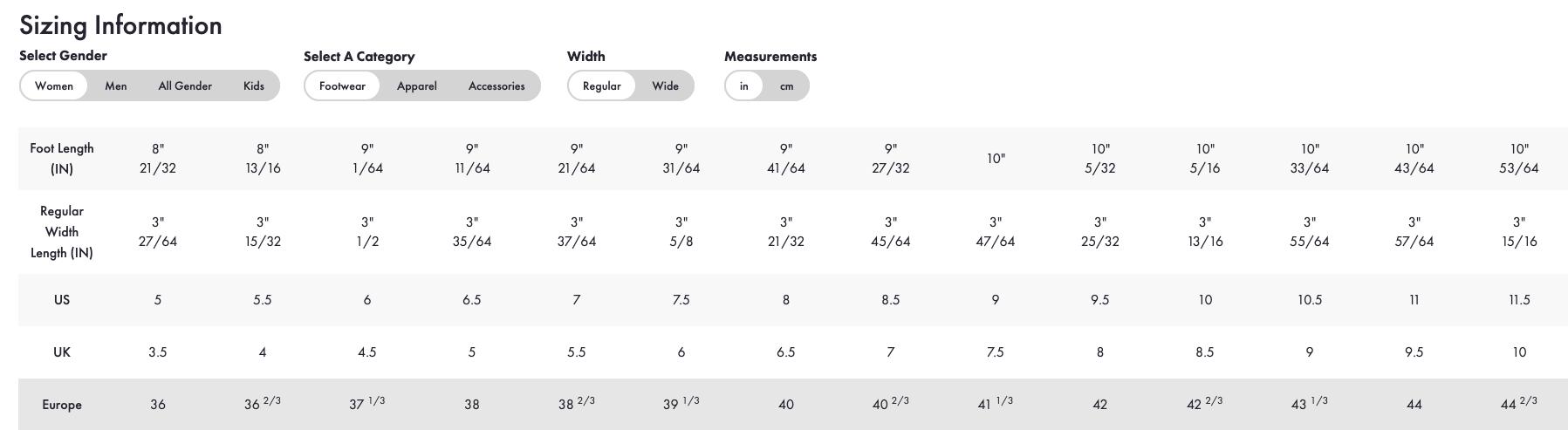
Task: Switch gender to Men
Action: click(116, 85)
